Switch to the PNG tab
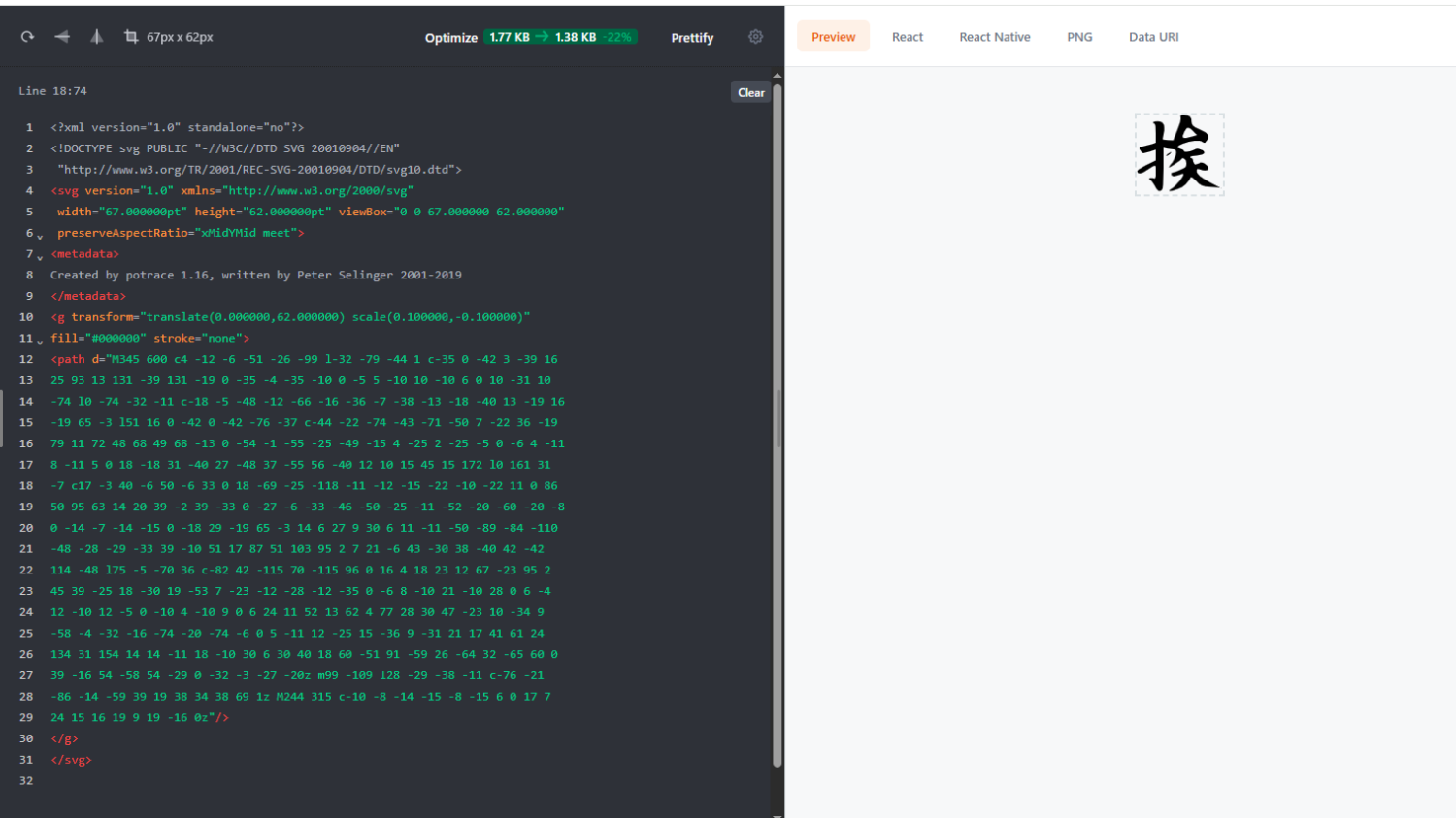1456x818 pixels. point(1079,37)
